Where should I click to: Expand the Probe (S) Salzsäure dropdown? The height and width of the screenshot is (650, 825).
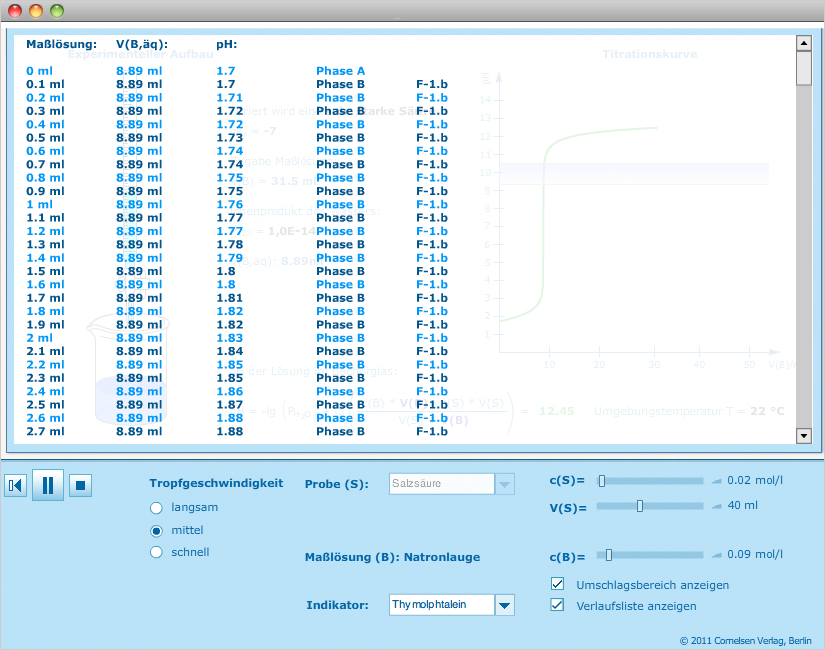pos(505,484)
